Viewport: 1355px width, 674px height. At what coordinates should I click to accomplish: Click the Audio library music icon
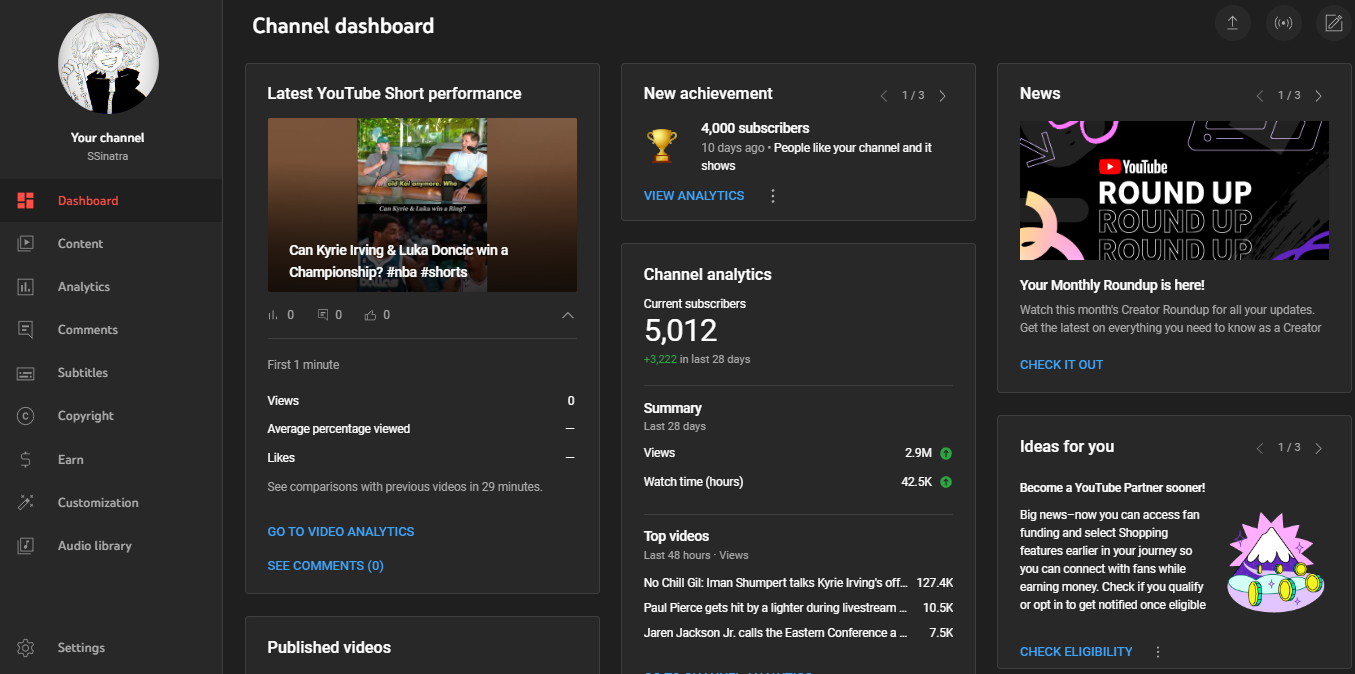26,546
